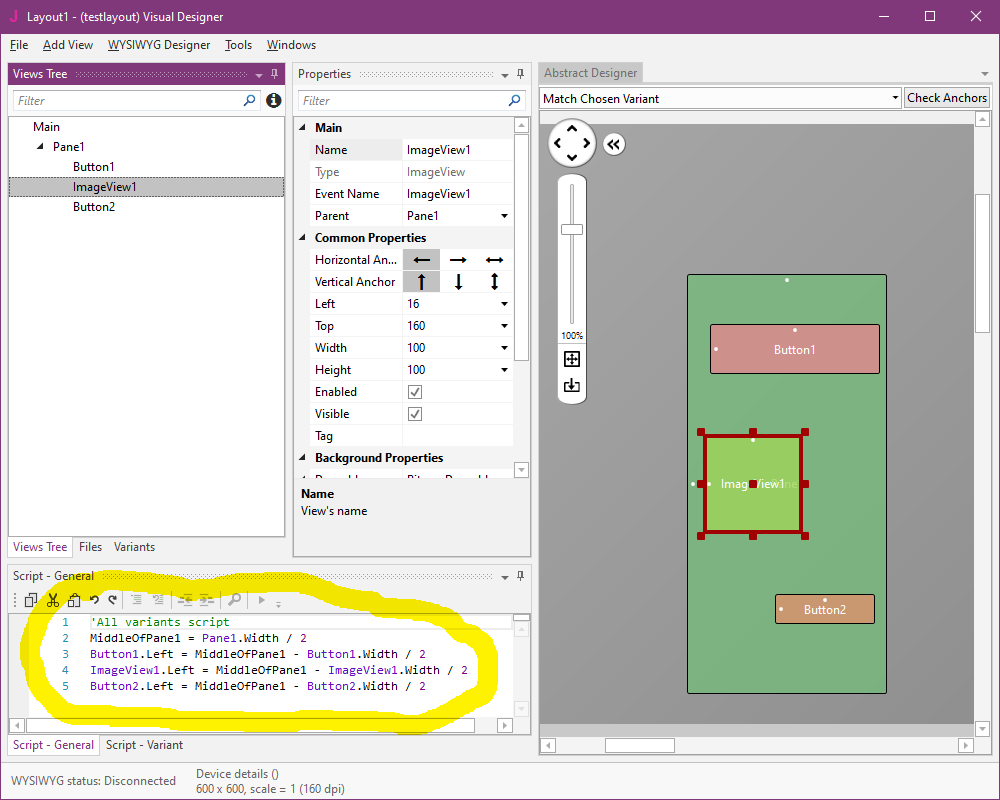Open the File menu
1000x800 pixels.
(x=19, y=45)
